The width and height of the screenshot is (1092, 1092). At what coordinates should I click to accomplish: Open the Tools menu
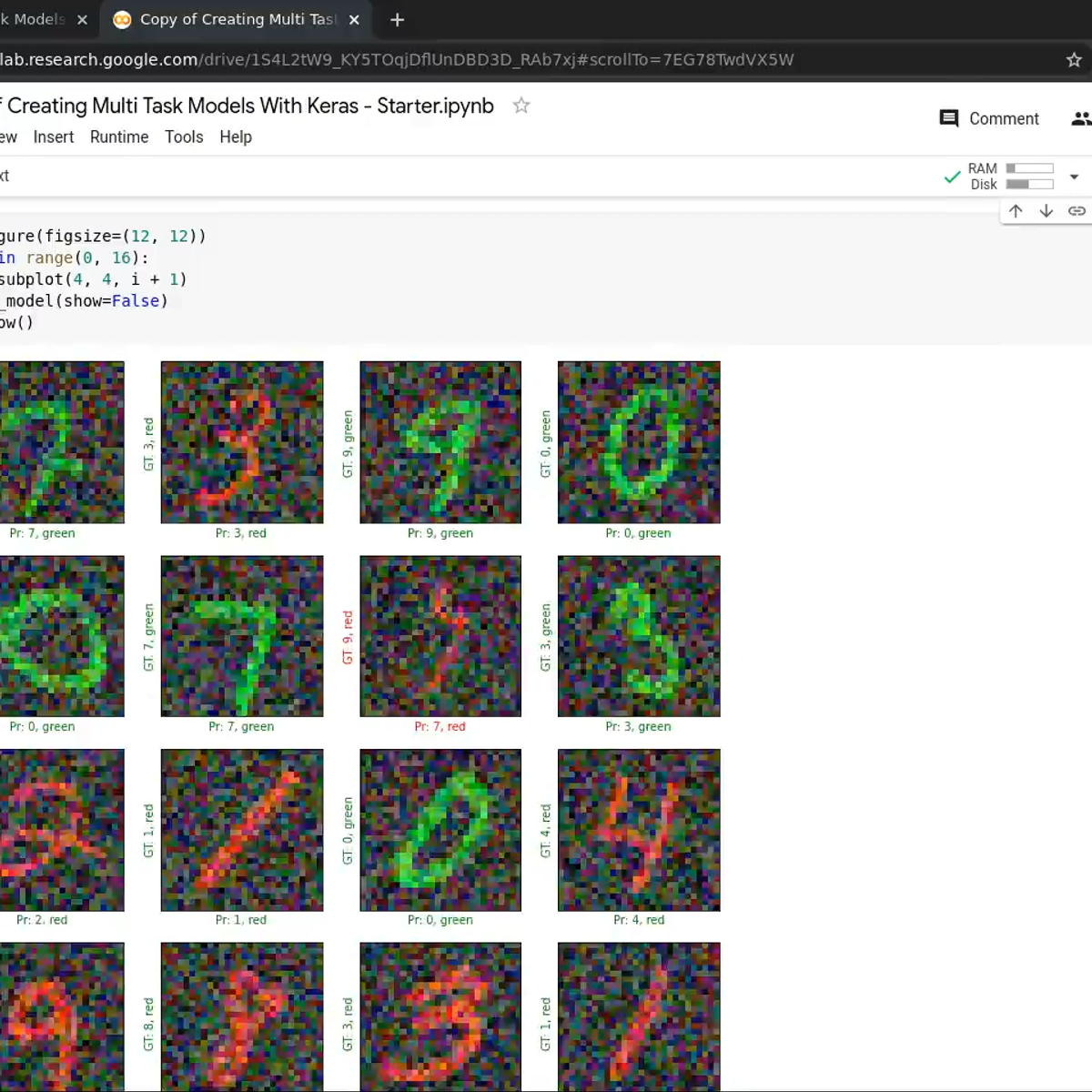(184, 136)
